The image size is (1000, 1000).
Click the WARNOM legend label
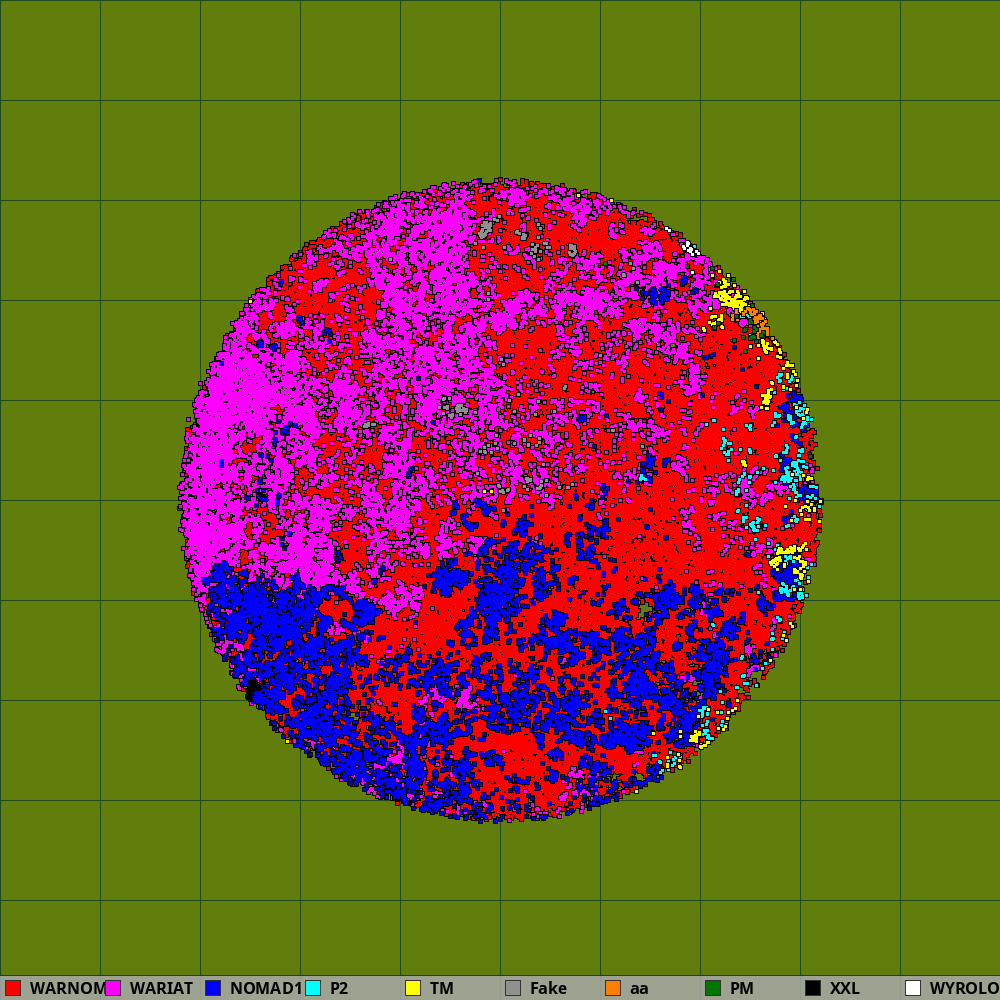point(68,989)
